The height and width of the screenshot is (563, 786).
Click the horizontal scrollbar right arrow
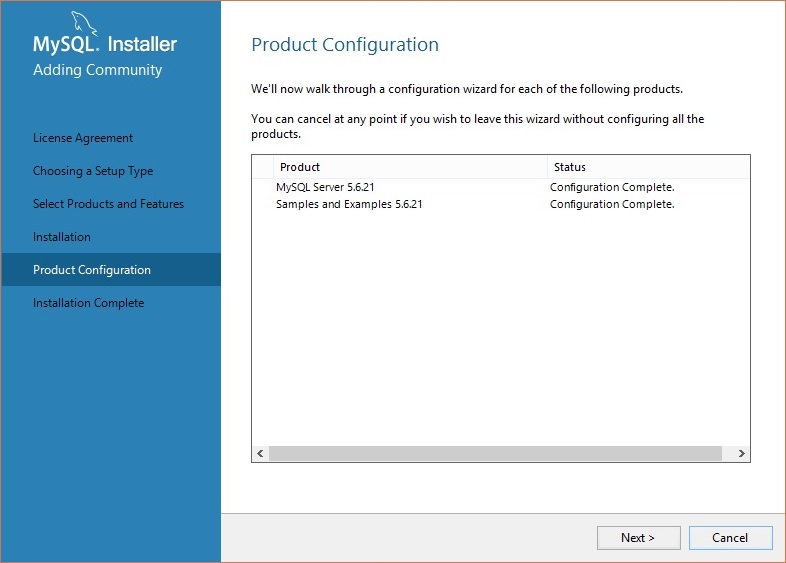(x=741, y=453)
